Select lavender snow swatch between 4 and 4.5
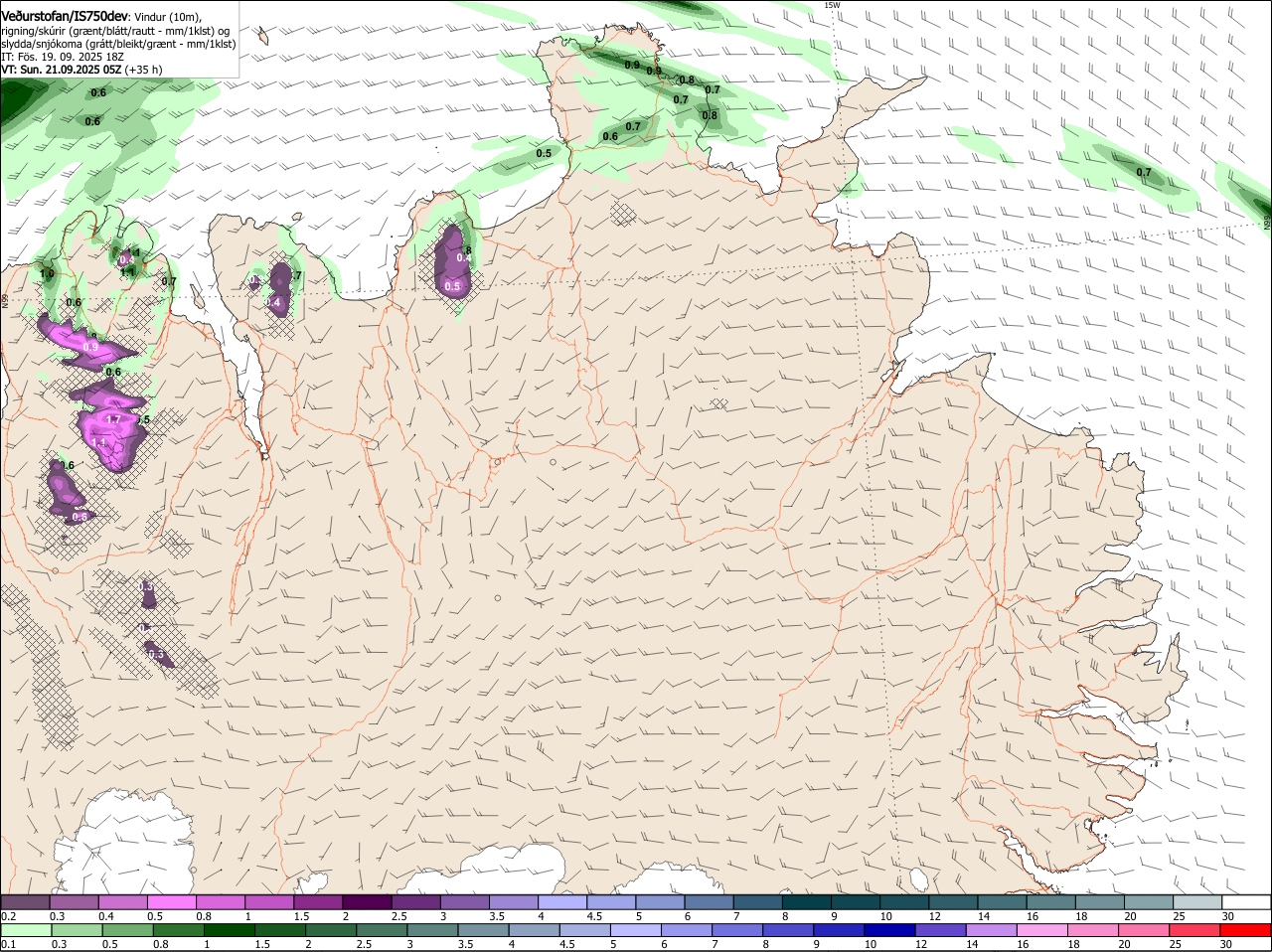Screen dimensions: 1272x952 562,901
